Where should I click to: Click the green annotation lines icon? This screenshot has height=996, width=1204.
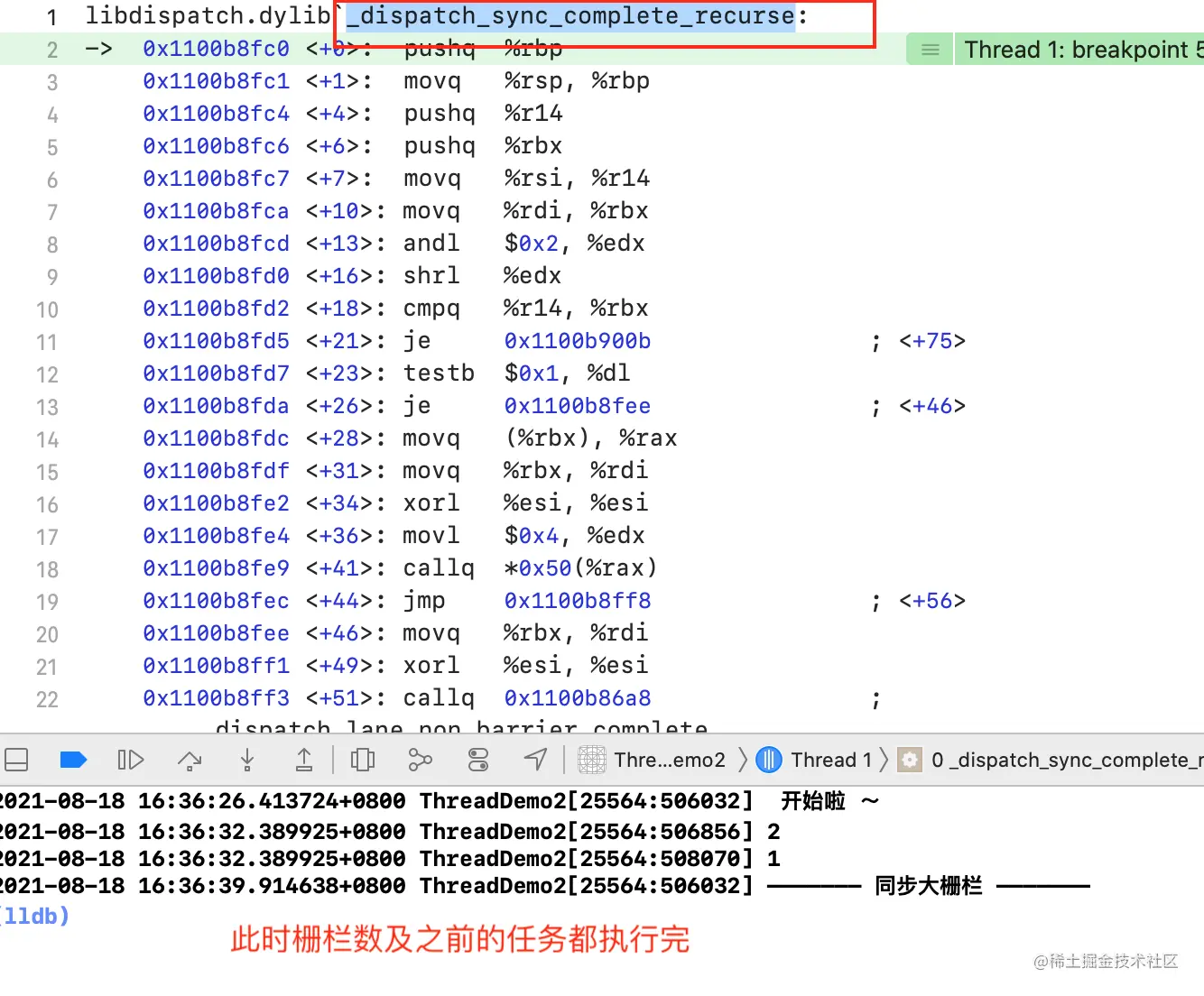click(931, 50)
